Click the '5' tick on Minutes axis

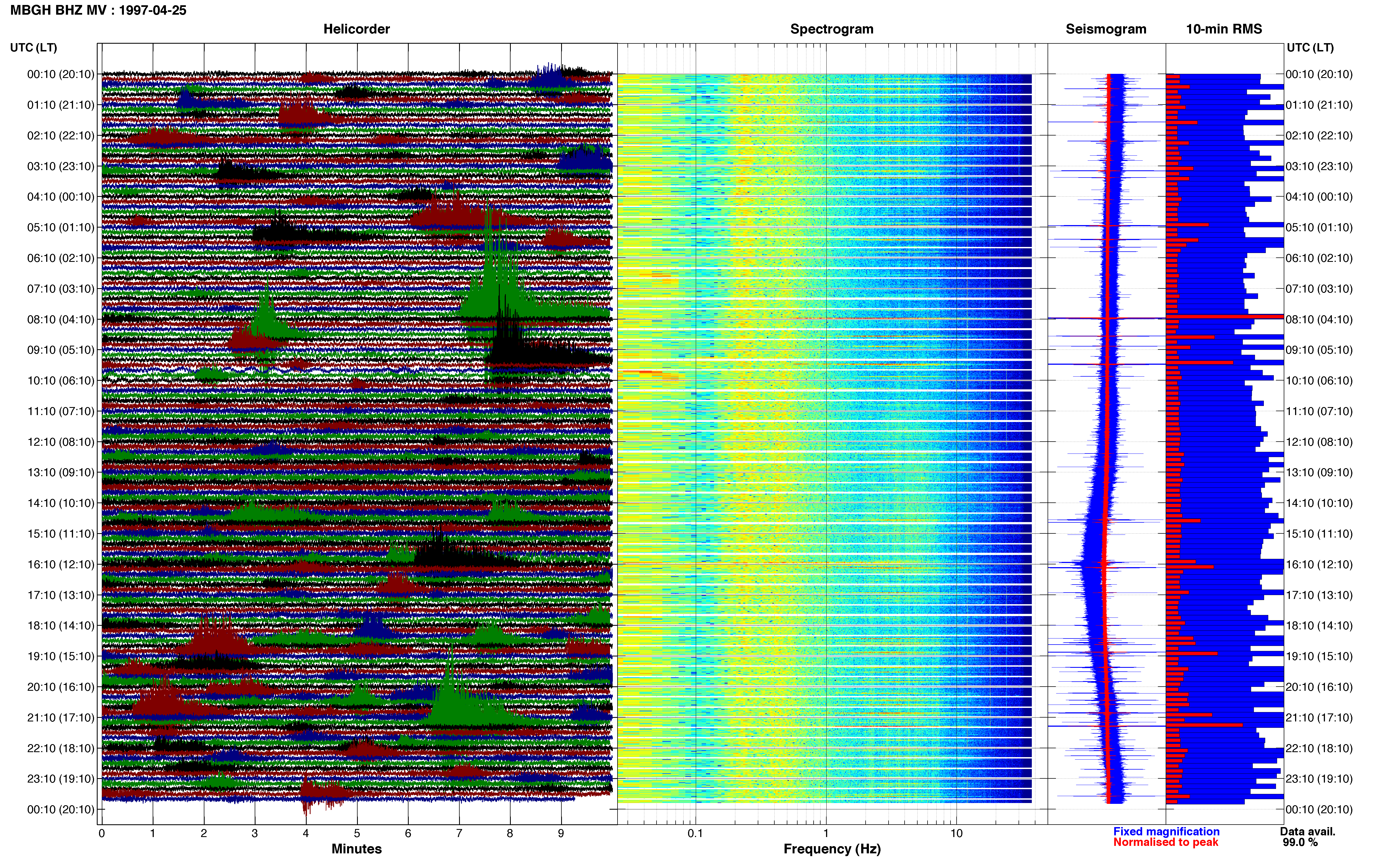356,833
